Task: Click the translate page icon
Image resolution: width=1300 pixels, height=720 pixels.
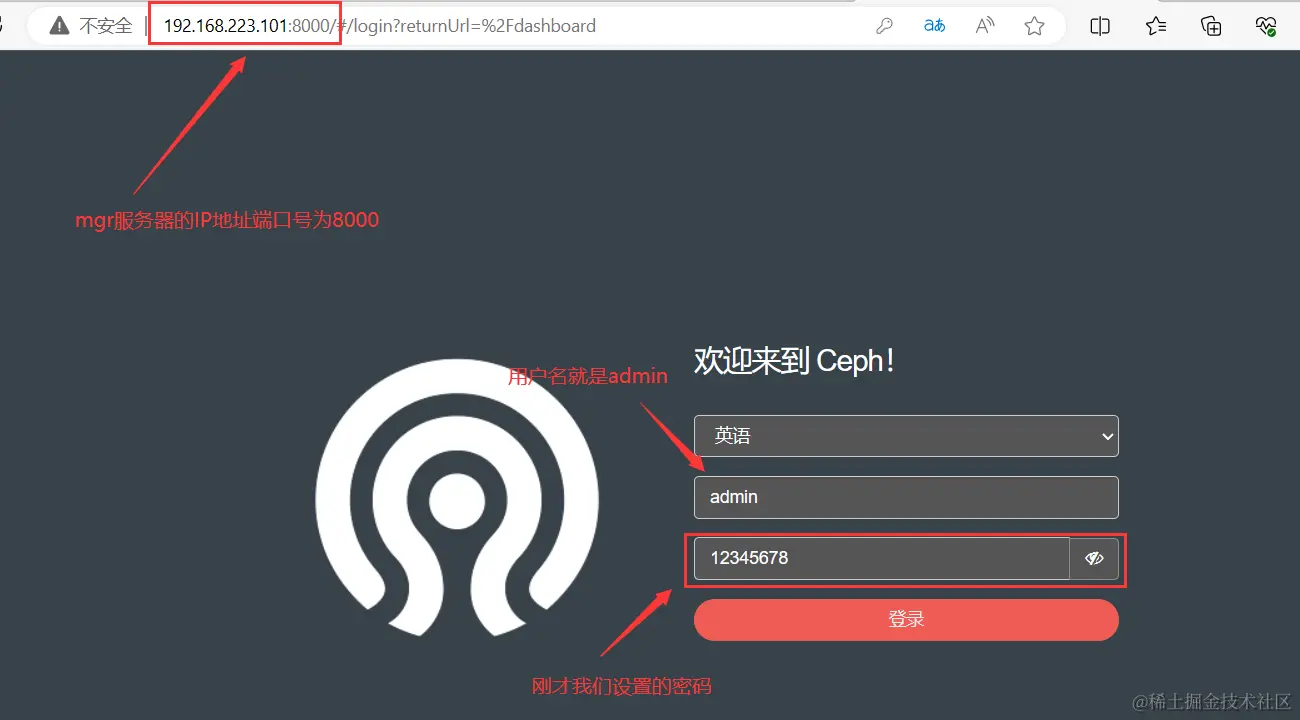Action: click(934, 26)
